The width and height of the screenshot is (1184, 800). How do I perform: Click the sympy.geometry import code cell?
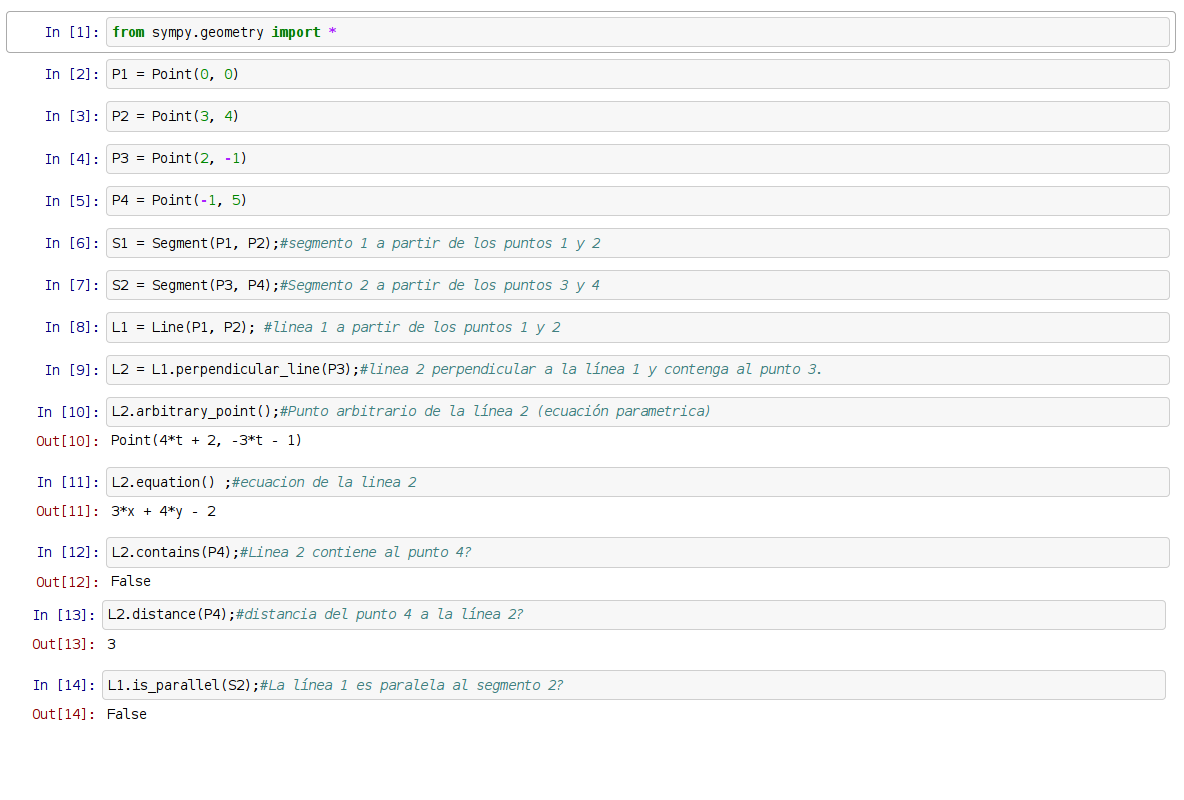638,32
